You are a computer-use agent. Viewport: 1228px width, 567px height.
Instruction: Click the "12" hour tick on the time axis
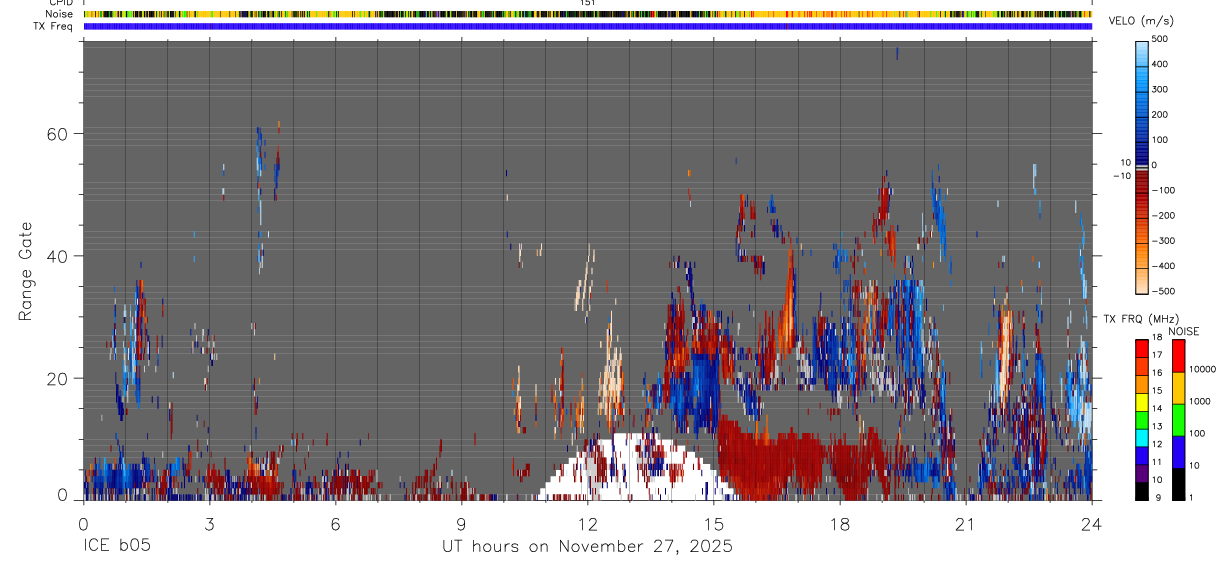pos(588,523)
